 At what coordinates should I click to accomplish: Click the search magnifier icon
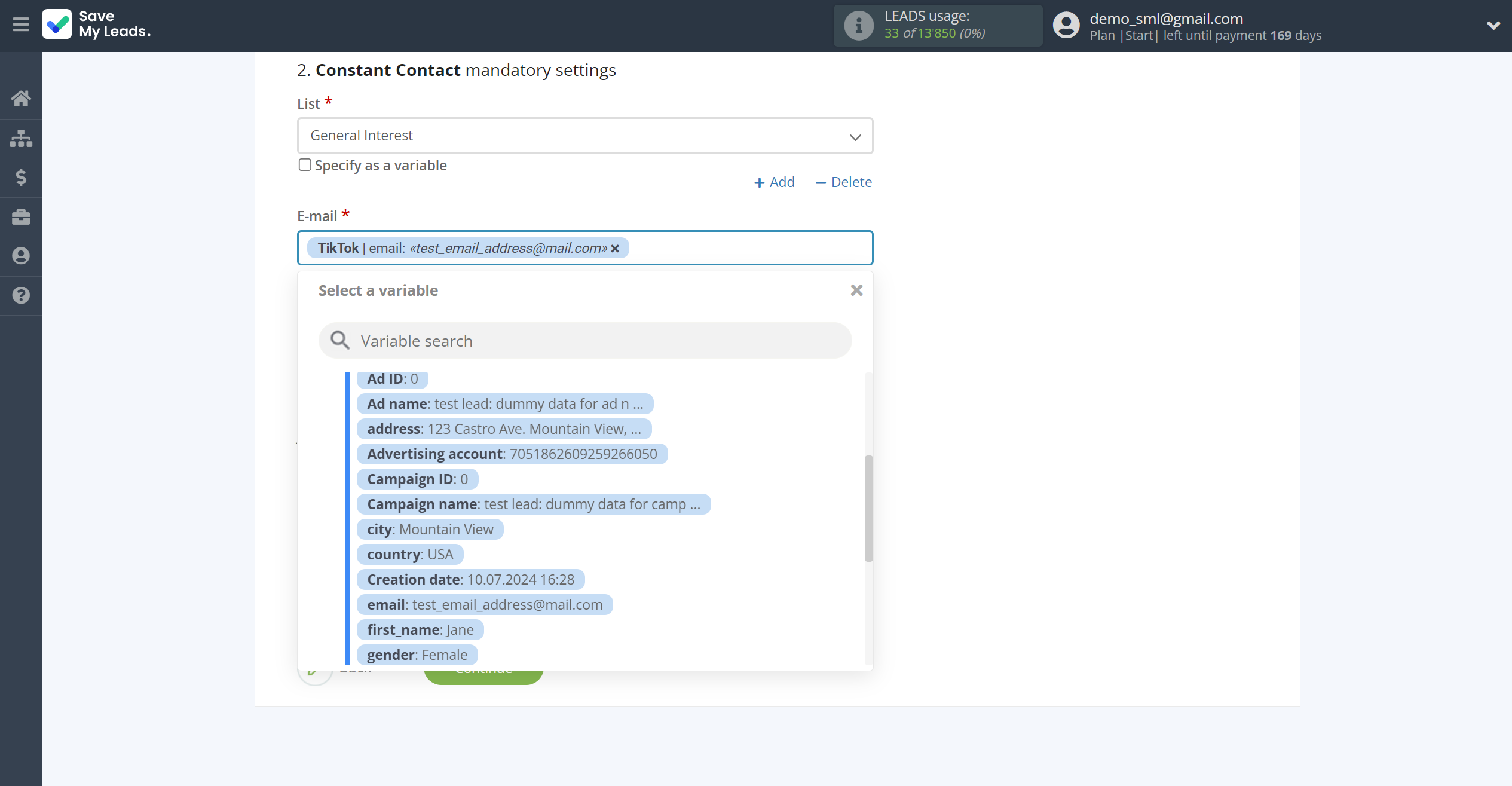point(340,341)
